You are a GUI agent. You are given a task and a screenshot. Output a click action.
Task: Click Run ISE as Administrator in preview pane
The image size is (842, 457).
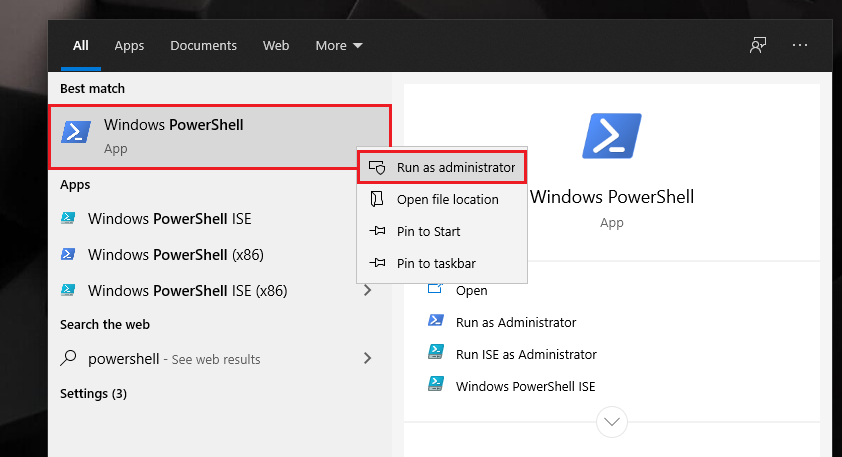point(526,354)
